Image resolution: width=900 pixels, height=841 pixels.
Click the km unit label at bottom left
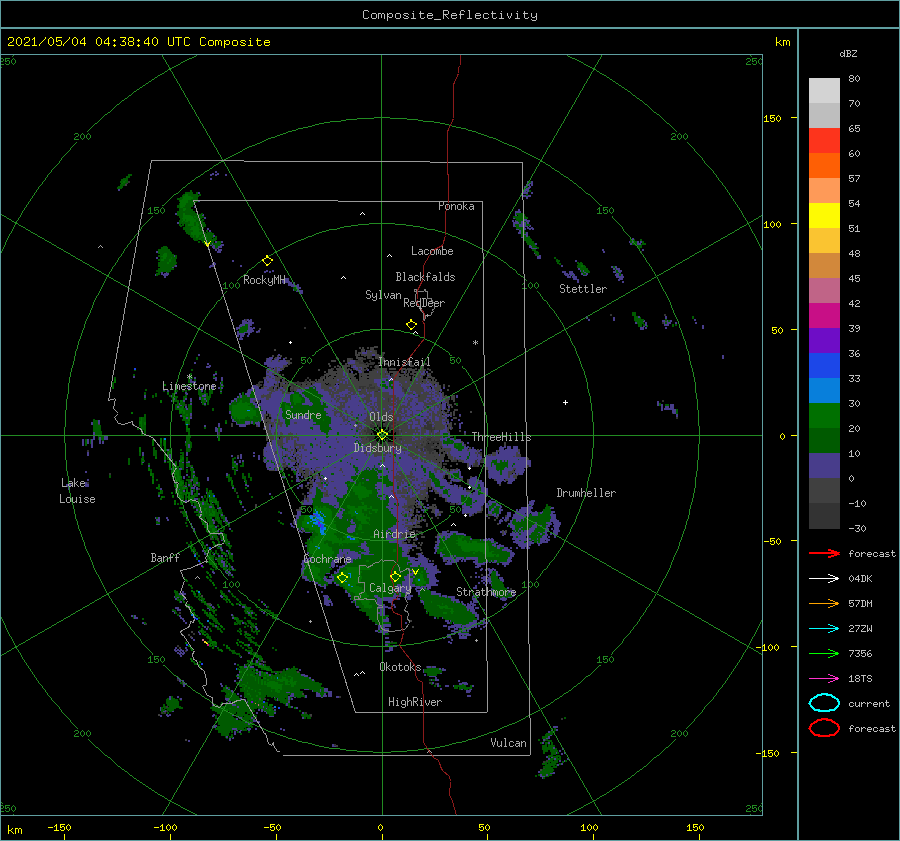(14, 830)
